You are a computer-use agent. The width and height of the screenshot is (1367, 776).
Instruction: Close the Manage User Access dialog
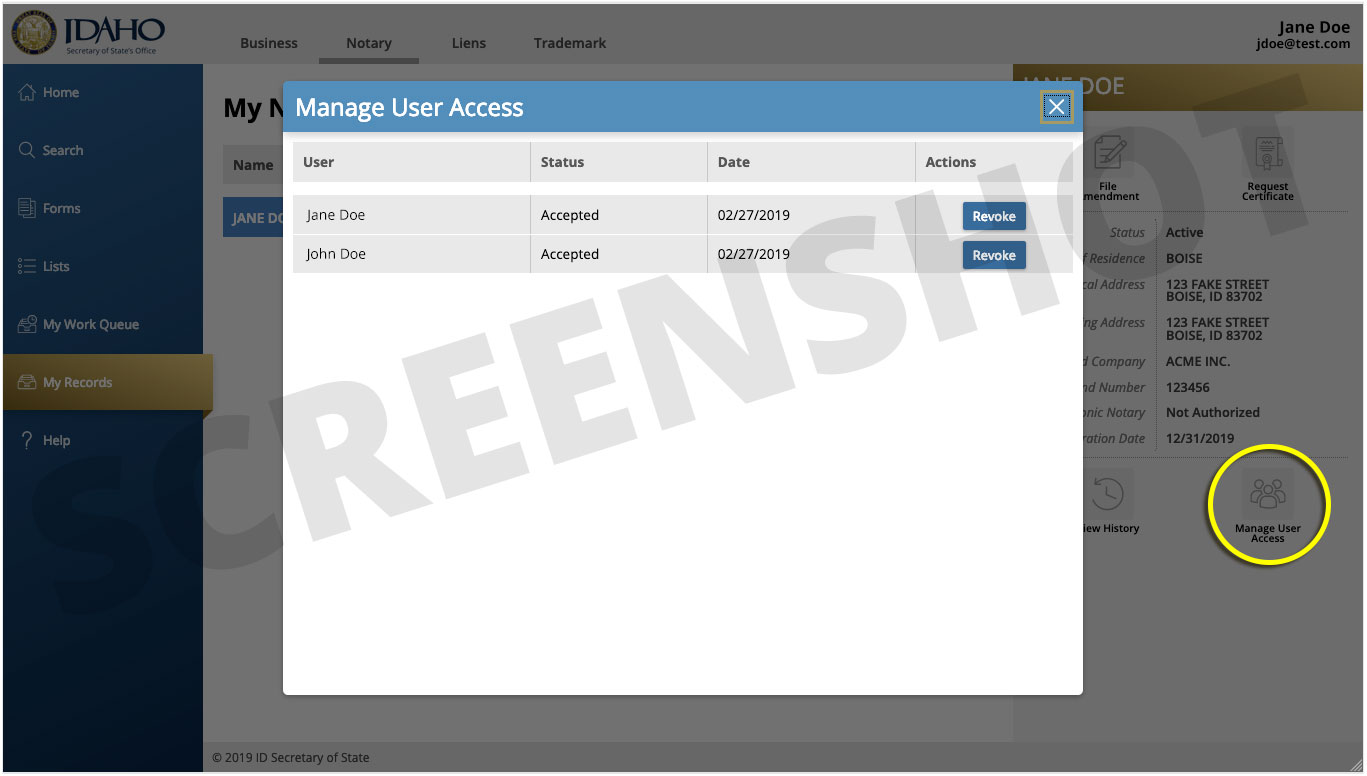pyautogui.click(x=1056, y=107)
